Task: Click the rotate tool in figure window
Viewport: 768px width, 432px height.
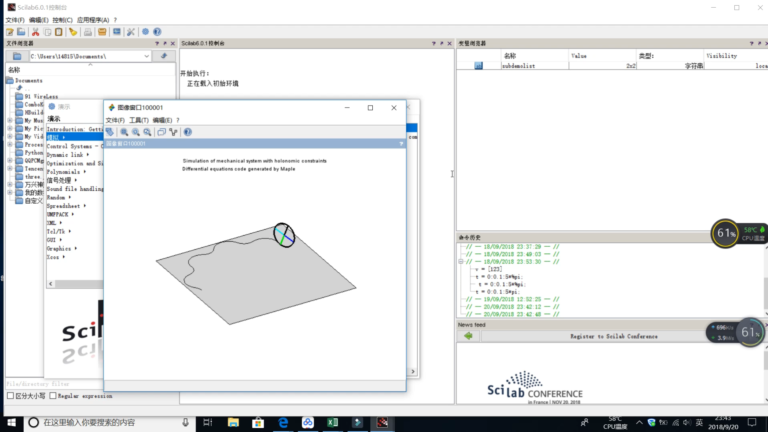Action: tap(110, 132)
